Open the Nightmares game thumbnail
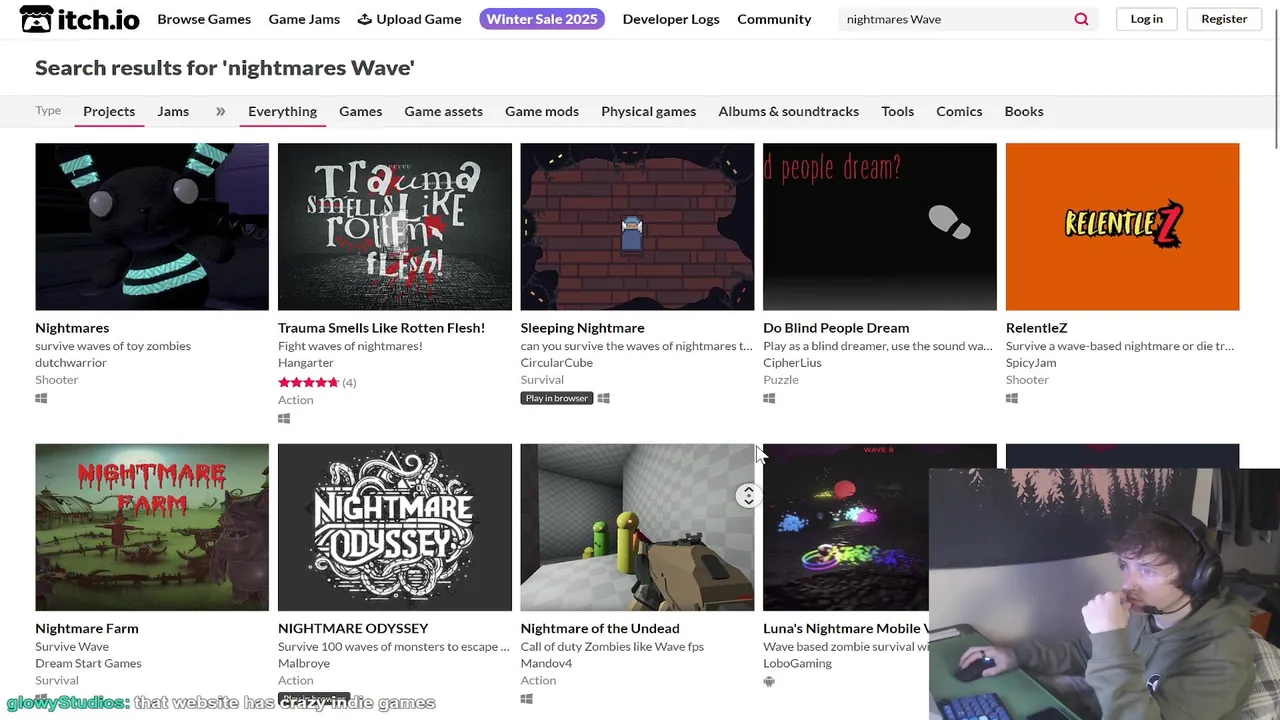Viewport: 1280px width, 720px height. tap(152, 227)
